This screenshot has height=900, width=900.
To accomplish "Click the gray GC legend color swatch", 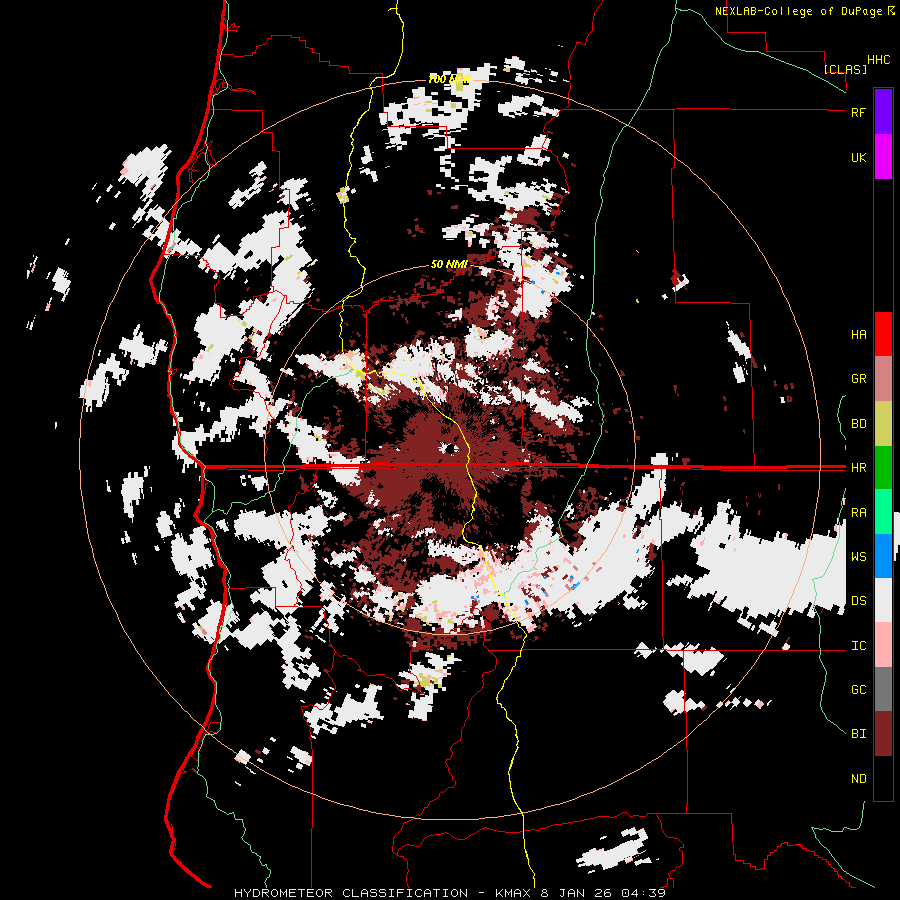I will click(x=883, y=689).
